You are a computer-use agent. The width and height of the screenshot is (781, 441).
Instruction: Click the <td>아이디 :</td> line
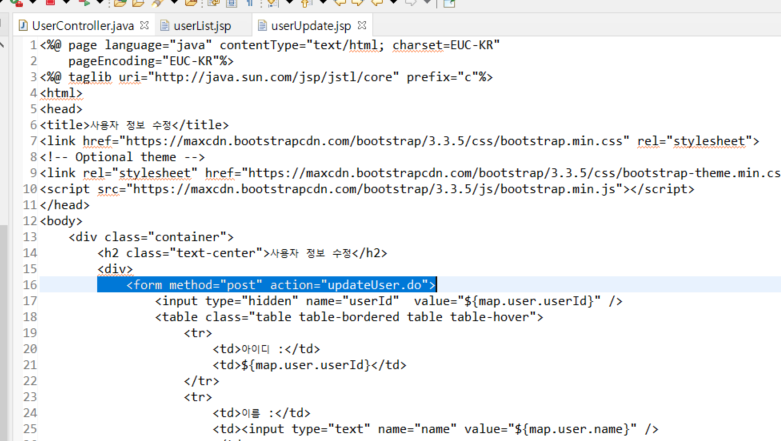point(266,349)
